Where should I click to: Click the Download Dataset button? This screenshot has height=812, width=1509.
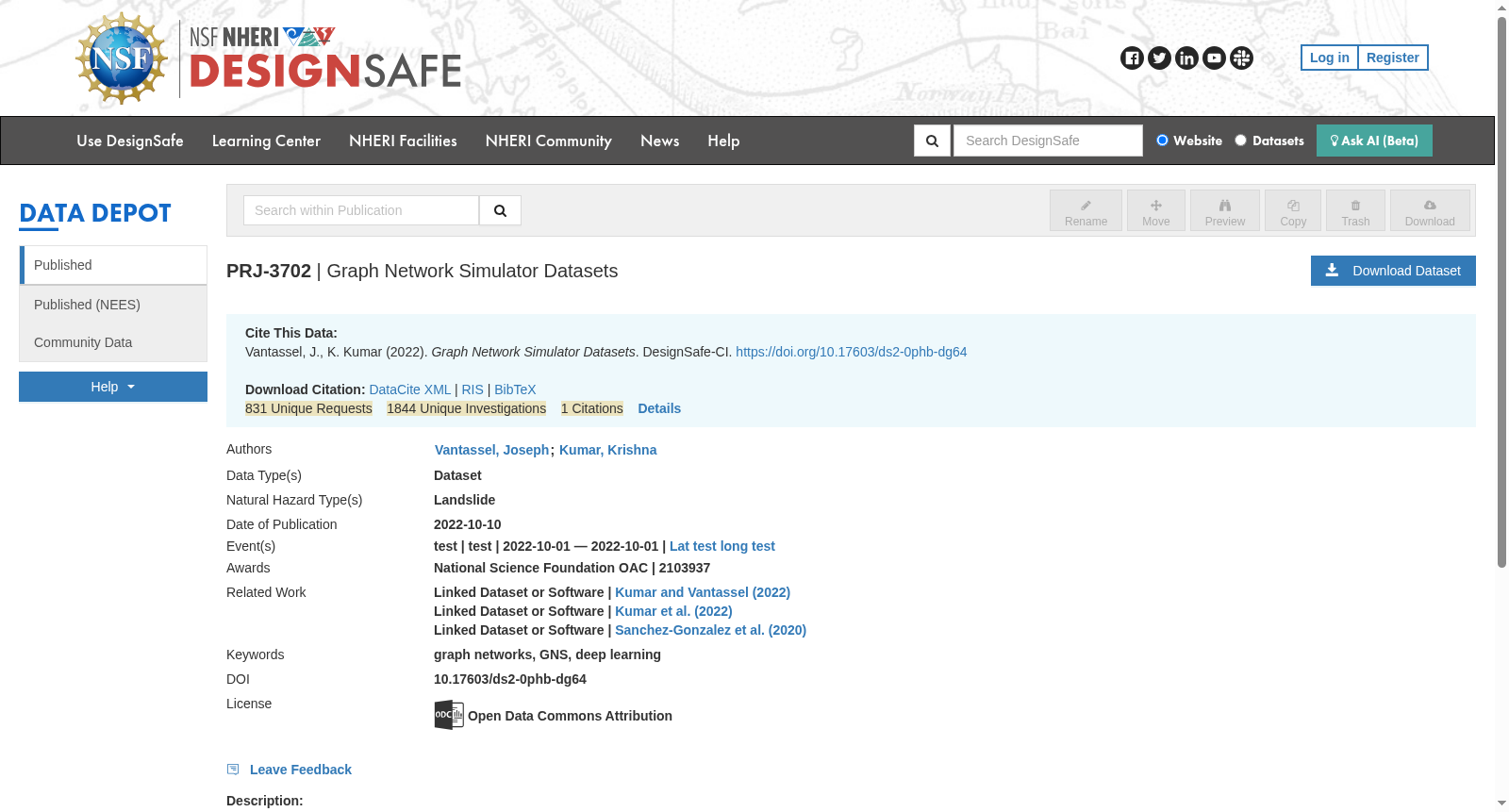click(x=1393, y=271)
